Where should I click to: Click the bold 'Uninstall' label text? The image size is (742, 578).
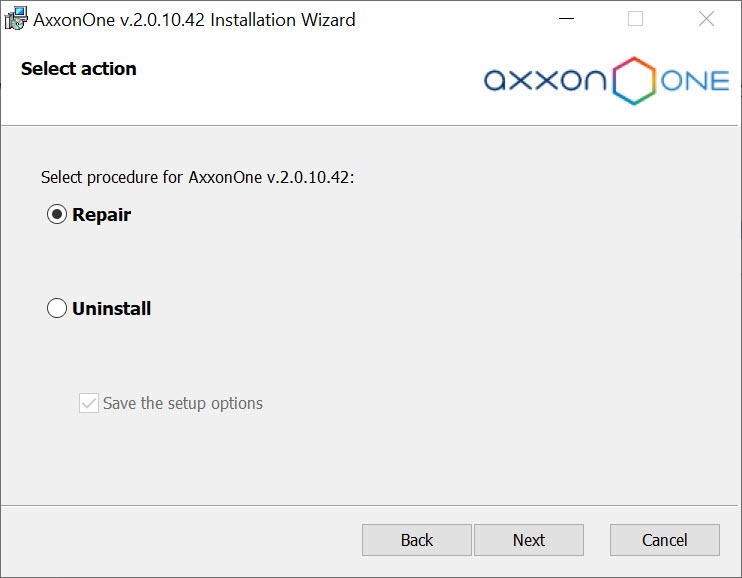tap(111, 309)
